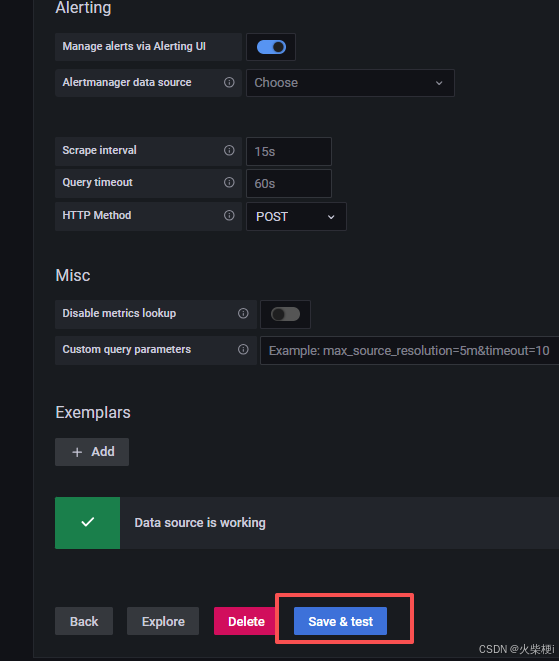Add an exemplar with Add button

[92, 452]
